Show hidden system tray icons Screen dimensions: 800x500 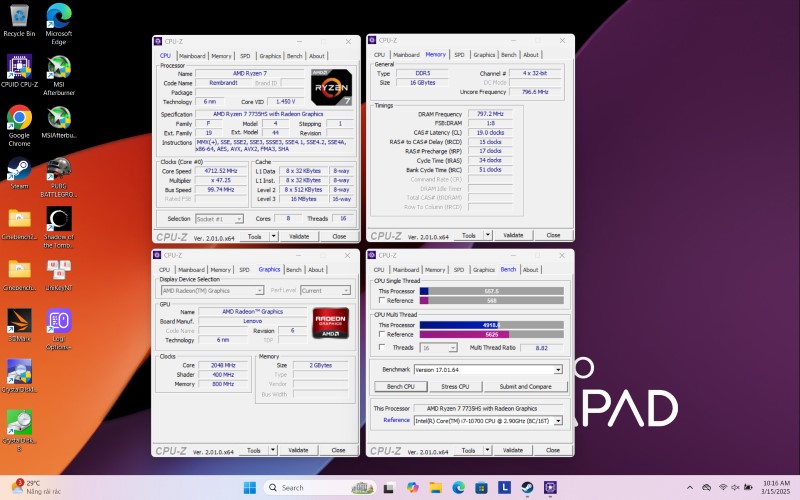(x=690, y=488)
